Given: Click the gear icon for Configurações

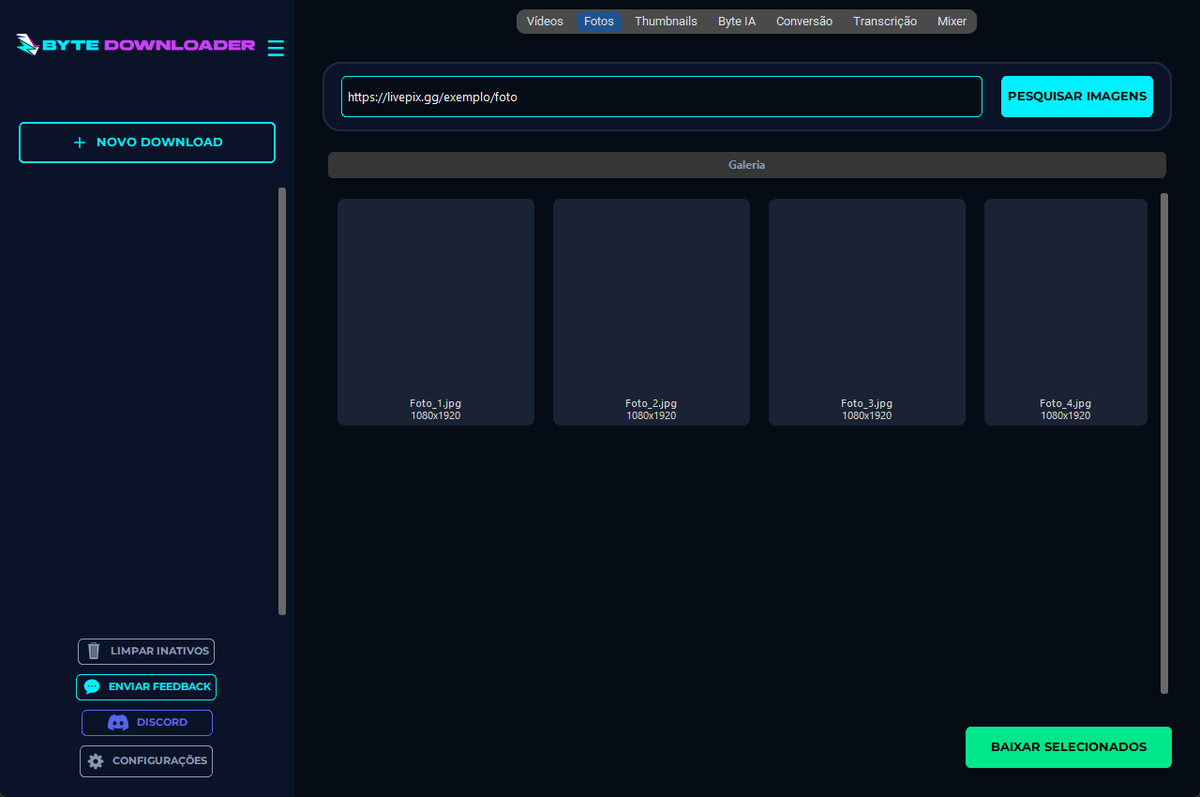Looking at the screenshot, I should [96, 761].
